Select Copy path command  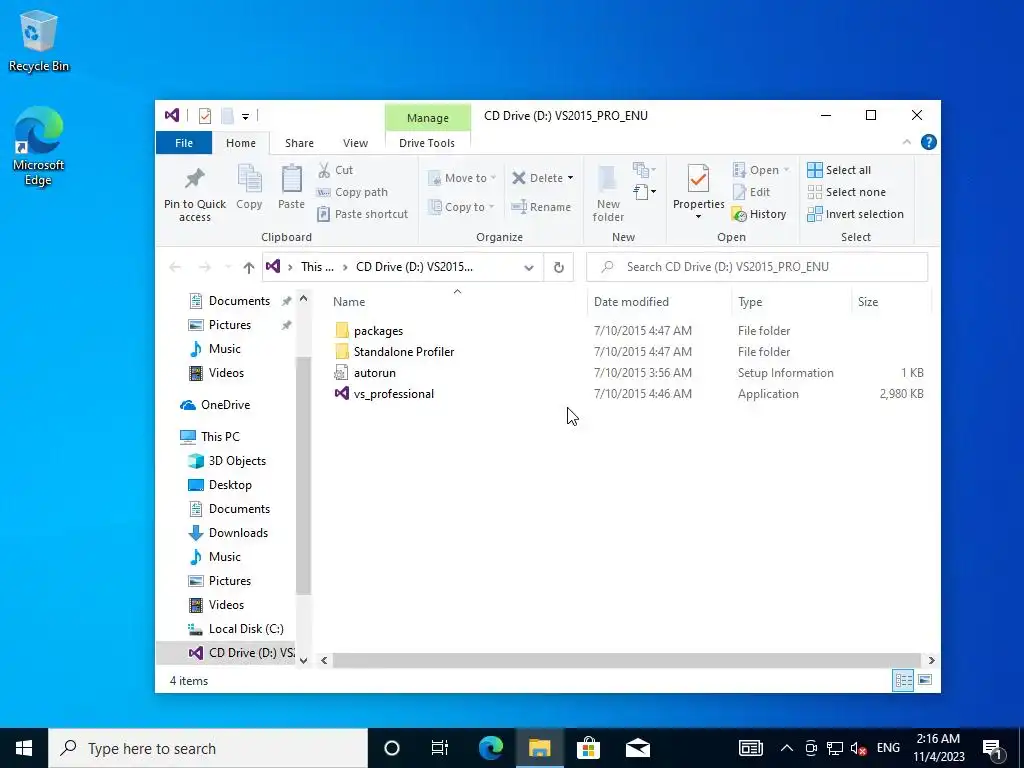pos(352,192)
